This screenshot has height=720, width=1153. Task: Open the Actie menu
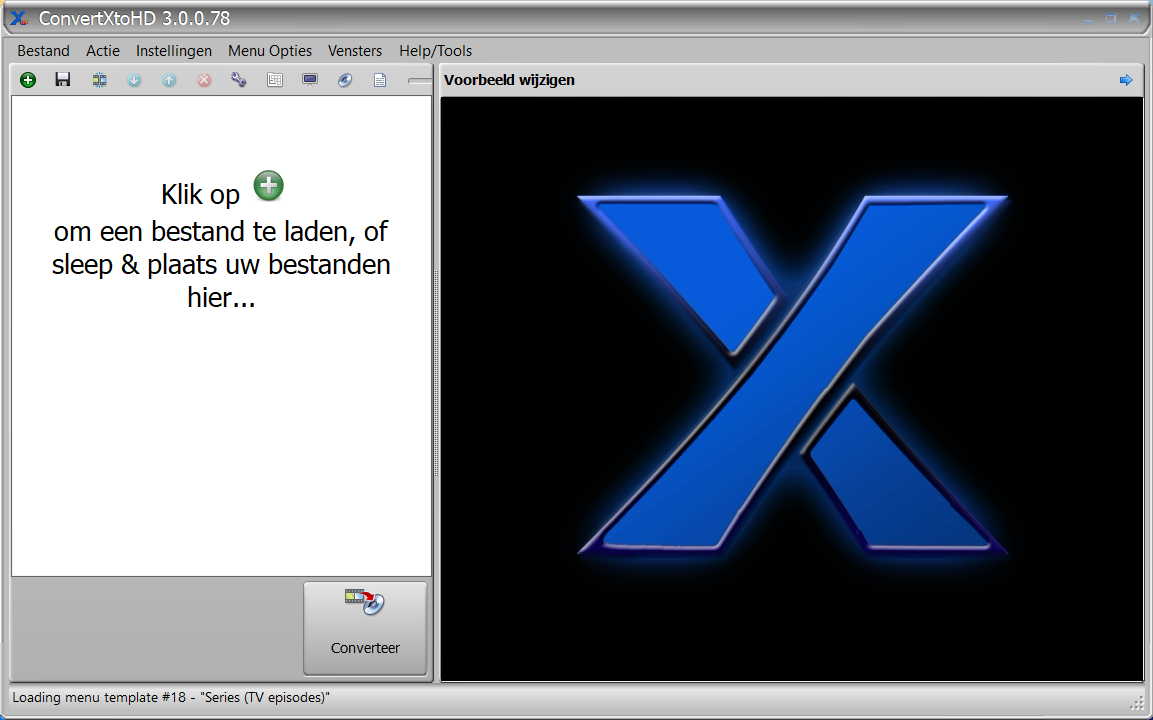coord(103,51)
